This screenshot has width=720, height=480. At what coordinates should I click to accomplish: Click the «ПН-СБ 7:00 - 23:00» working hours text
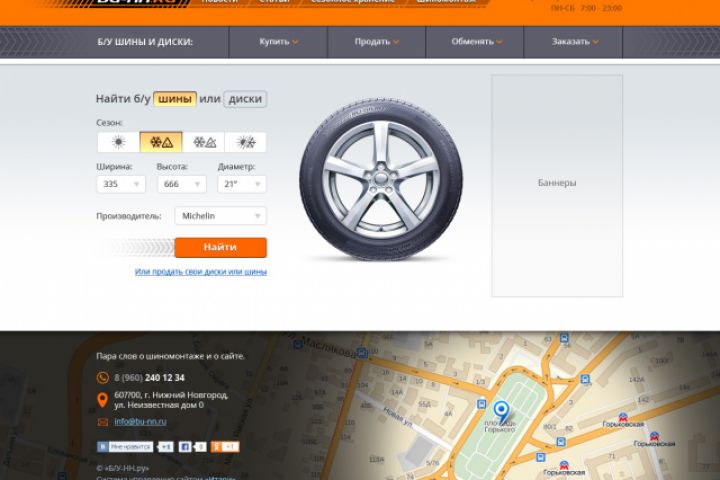point(587,8)
